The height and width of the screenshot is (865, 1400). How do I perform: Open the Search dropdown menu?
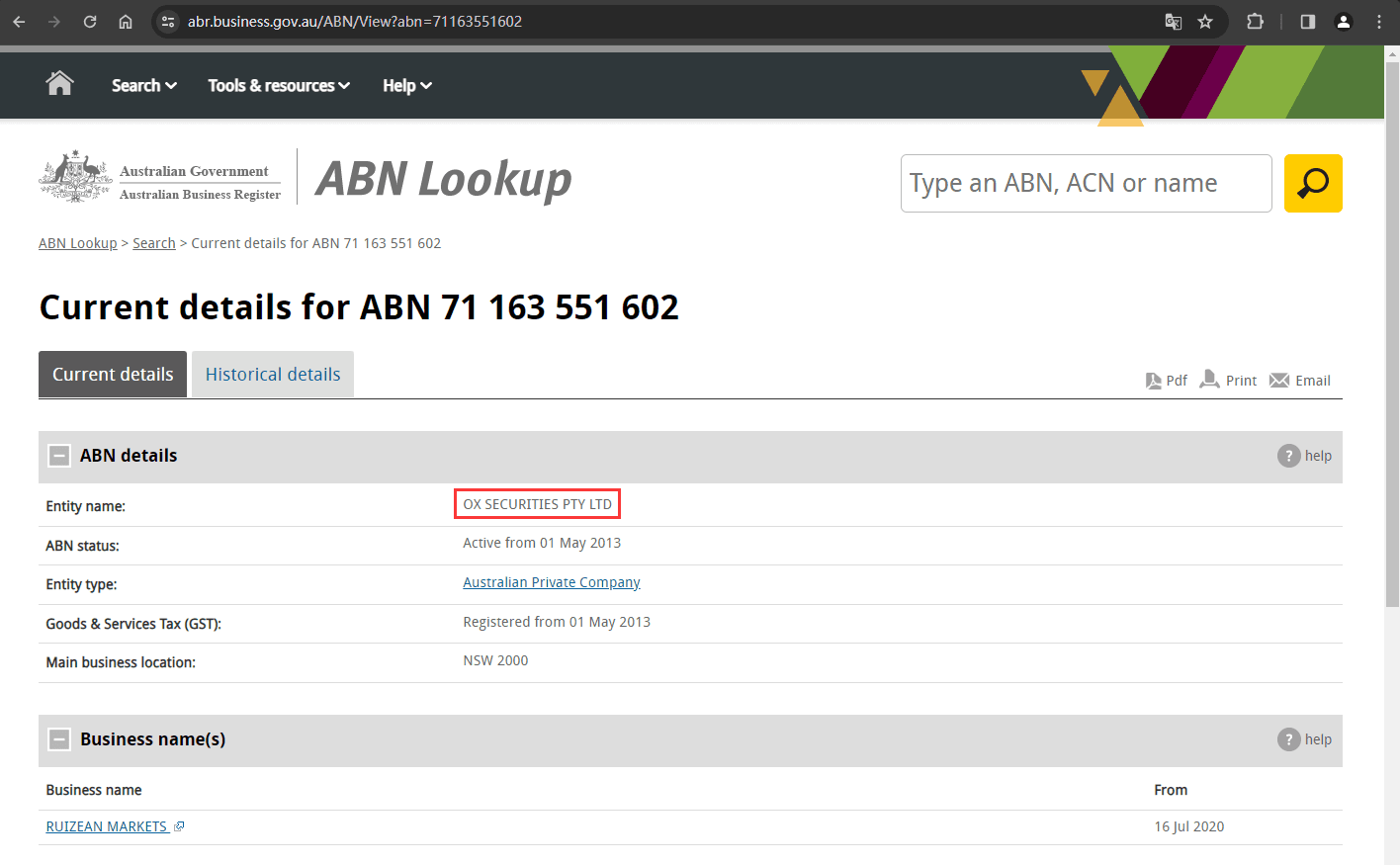click(144, 85)
